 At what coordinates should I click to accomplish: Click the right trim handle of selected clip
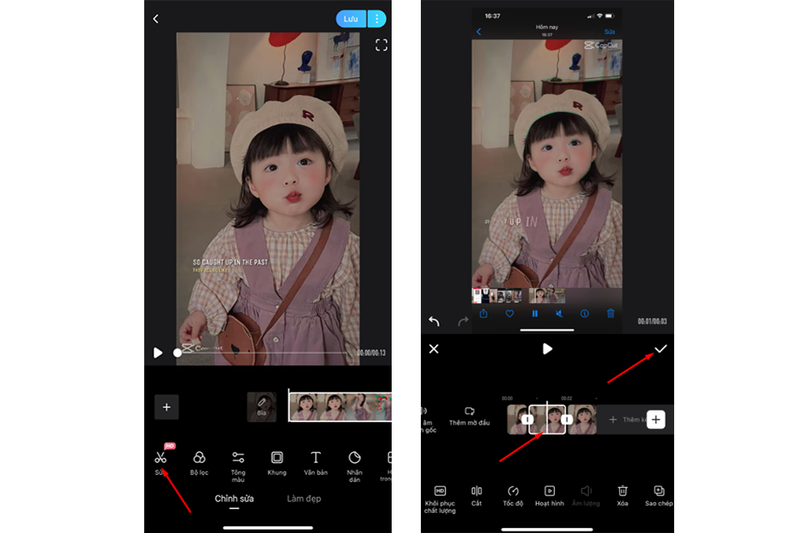click(x=566, y=419)
